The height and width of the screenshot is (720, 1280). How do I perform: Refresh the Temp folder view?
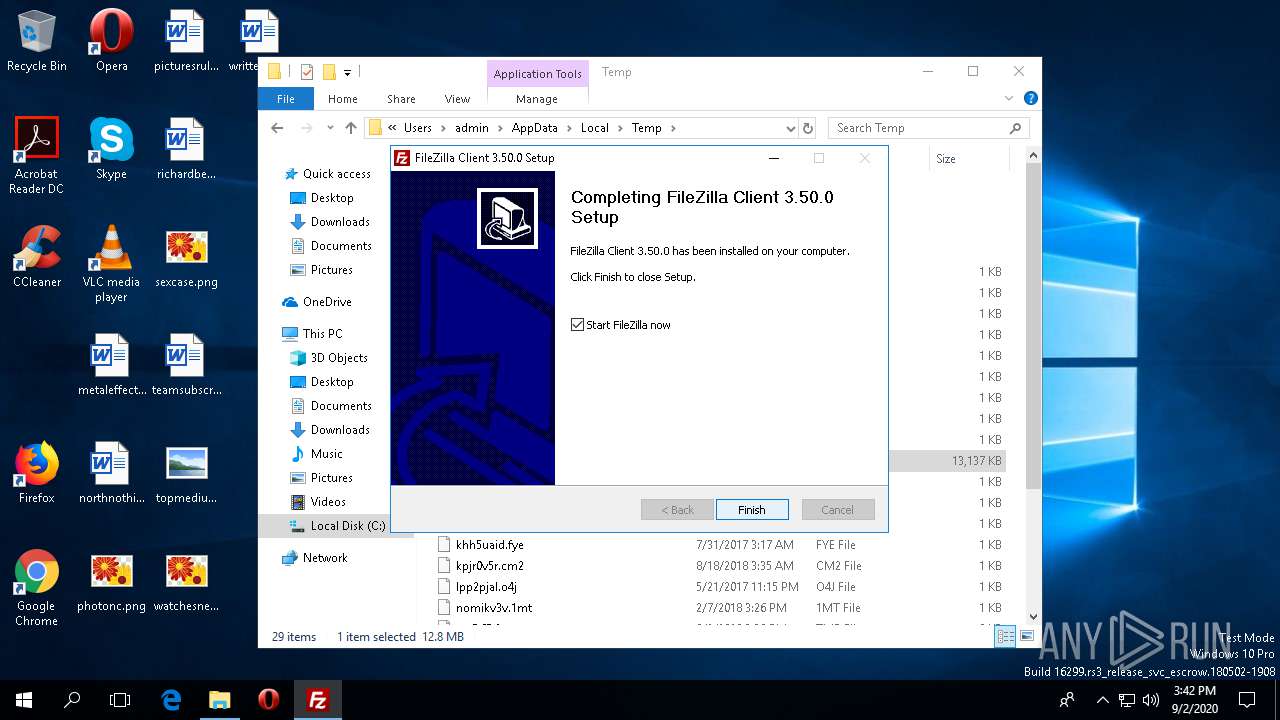tap(808, 128)
